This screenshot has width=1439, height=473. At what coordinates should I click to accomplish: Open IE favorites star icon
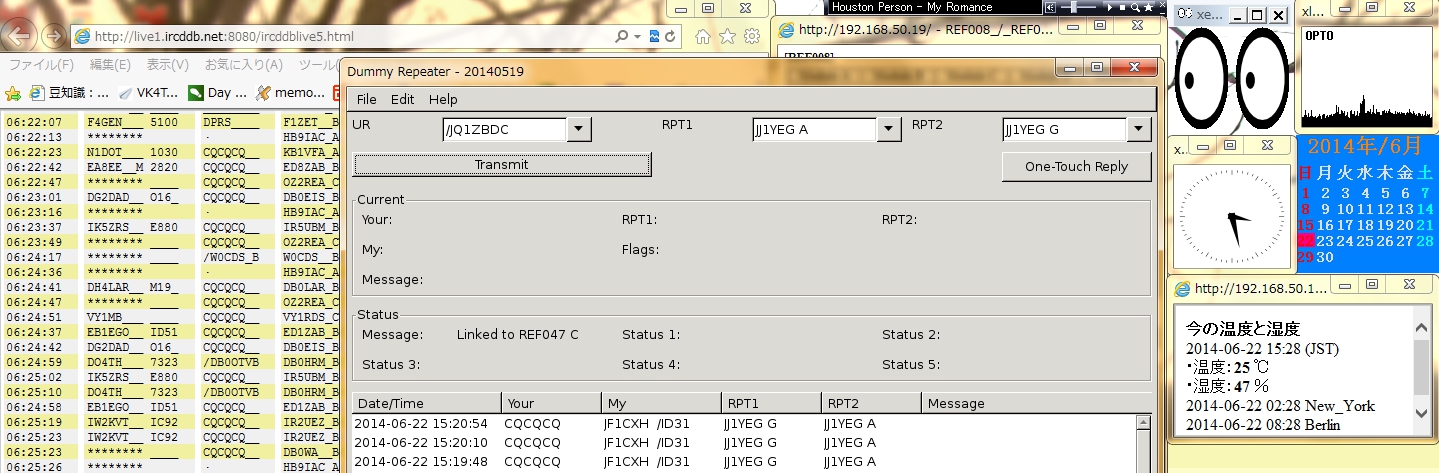click(727, 37)
